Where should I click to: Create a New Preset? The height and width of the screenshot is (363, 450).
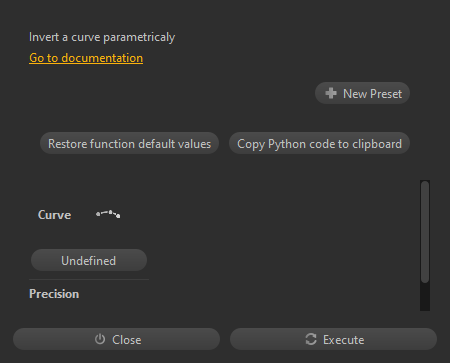[362, 93]
